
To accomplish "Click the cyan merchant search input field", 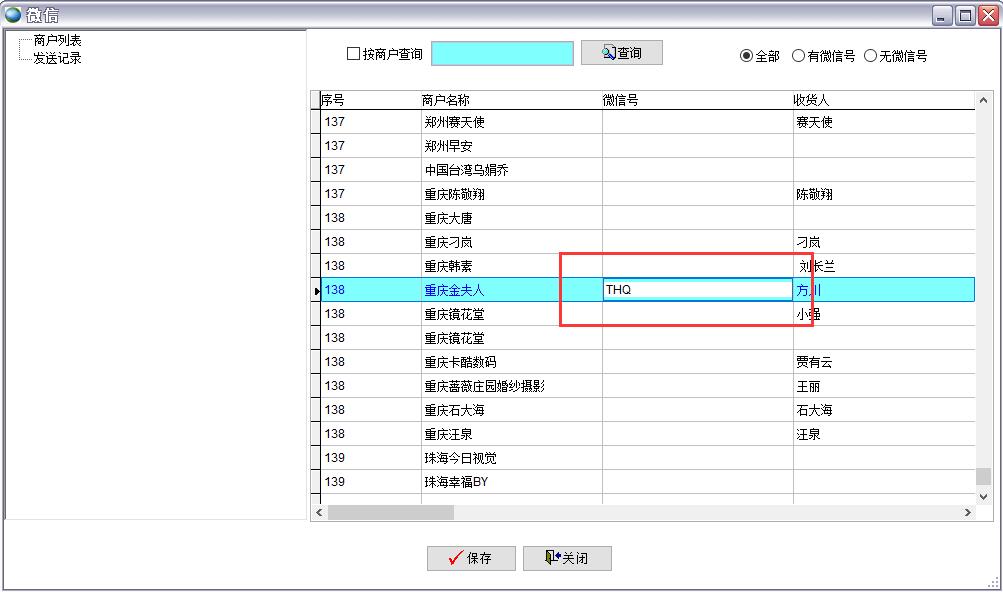I will (x=501, y=53).
